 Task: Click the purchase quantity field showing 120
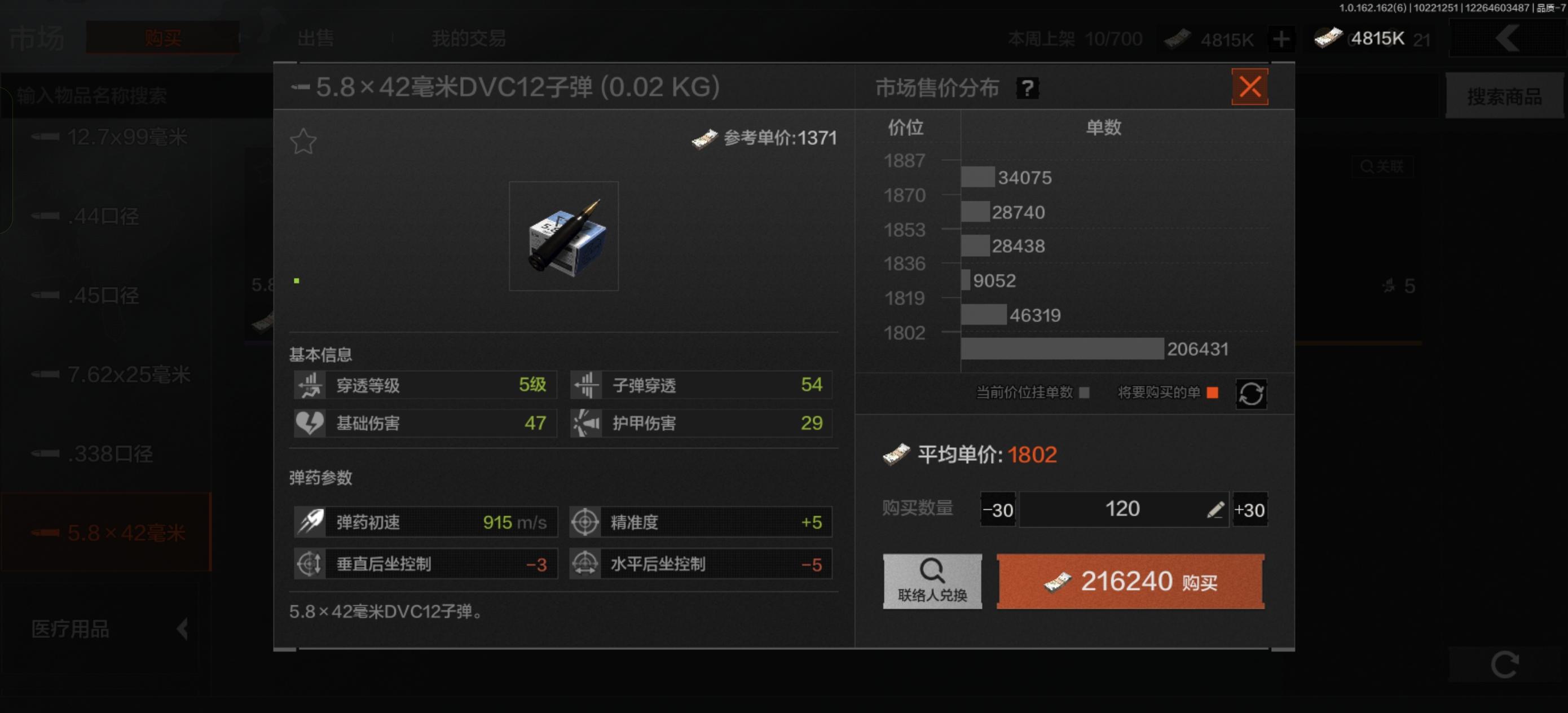click(1123, 509)
